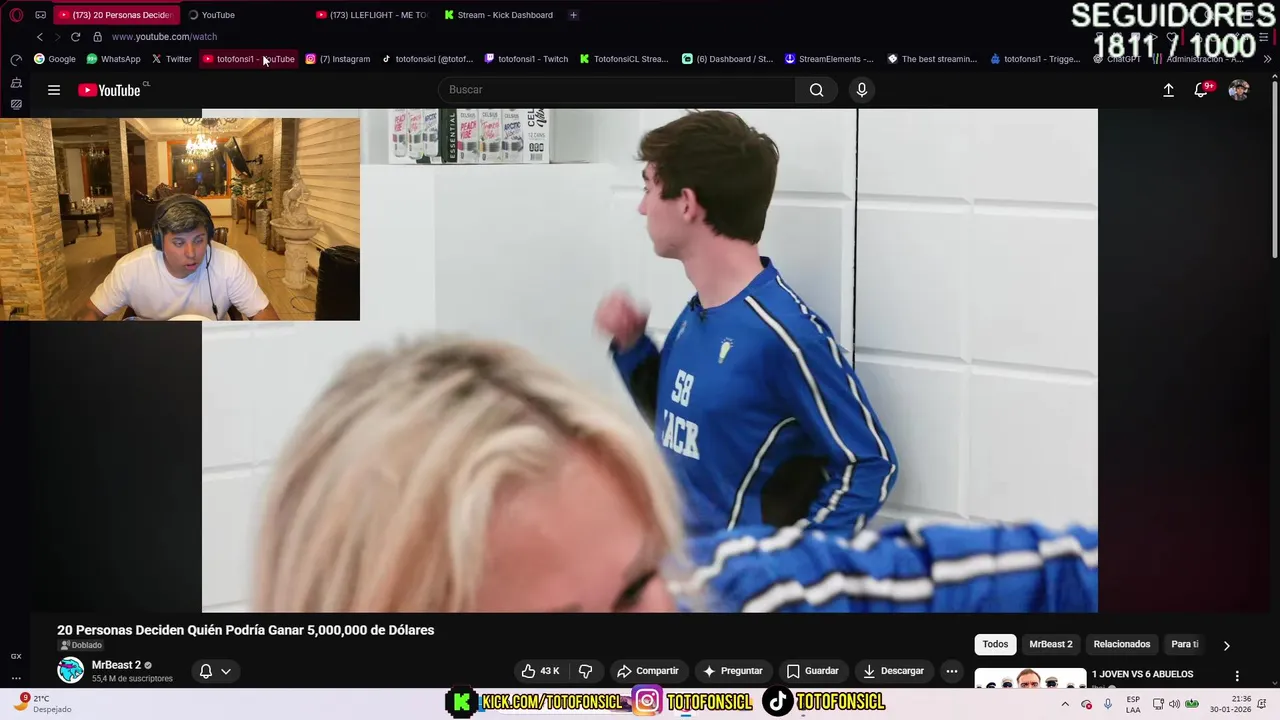Select the Todos filter chip

(x=995, y=644)
